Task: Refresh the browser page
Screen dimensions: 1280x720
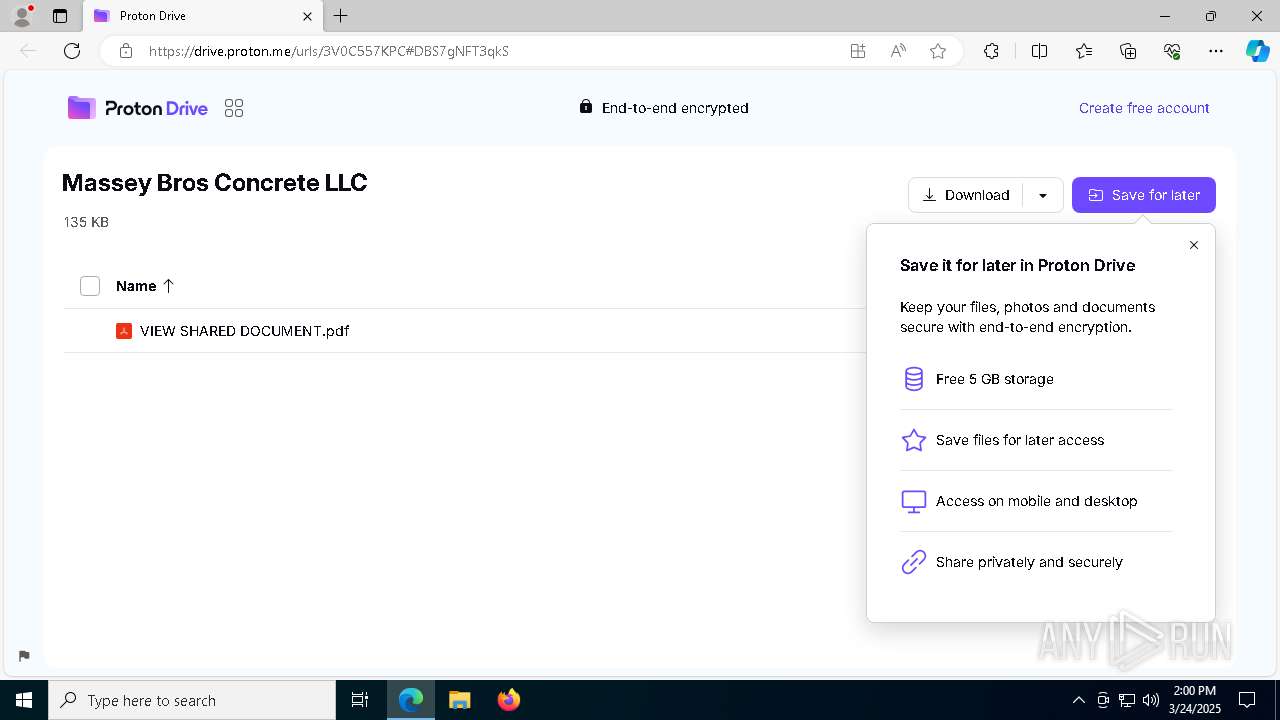Action: click(x=72, y=51)
